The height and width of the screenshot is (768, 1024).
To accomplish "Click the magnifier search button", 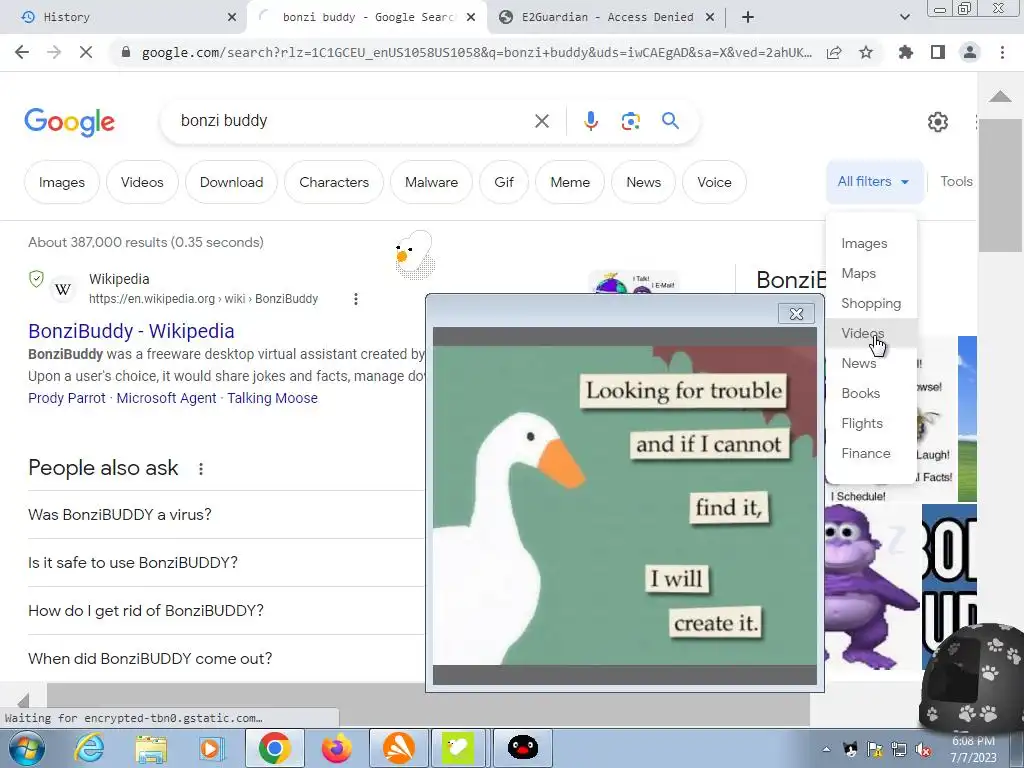I will tap(670, 120).
